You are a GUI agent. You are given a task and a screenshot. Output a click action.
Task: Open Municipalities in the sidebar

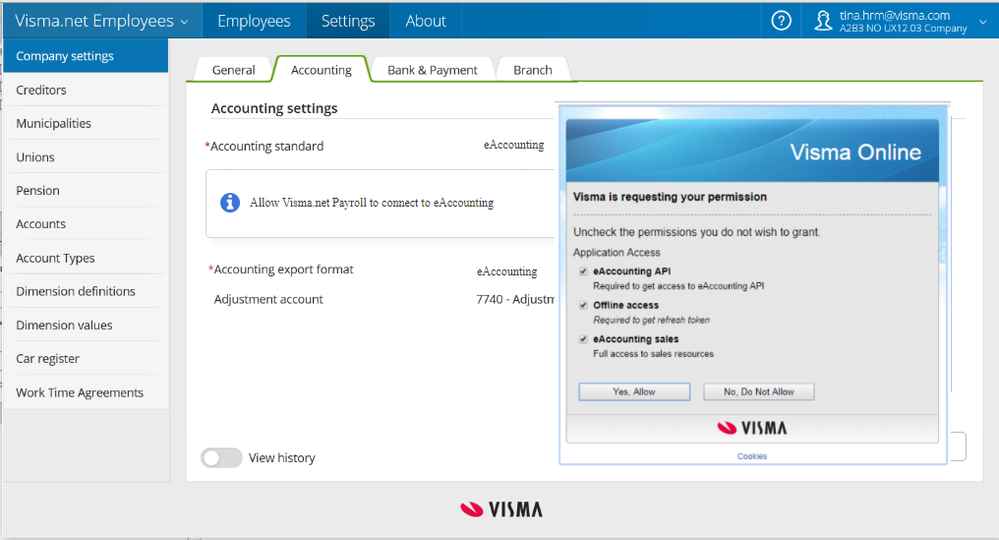point(86,123)
